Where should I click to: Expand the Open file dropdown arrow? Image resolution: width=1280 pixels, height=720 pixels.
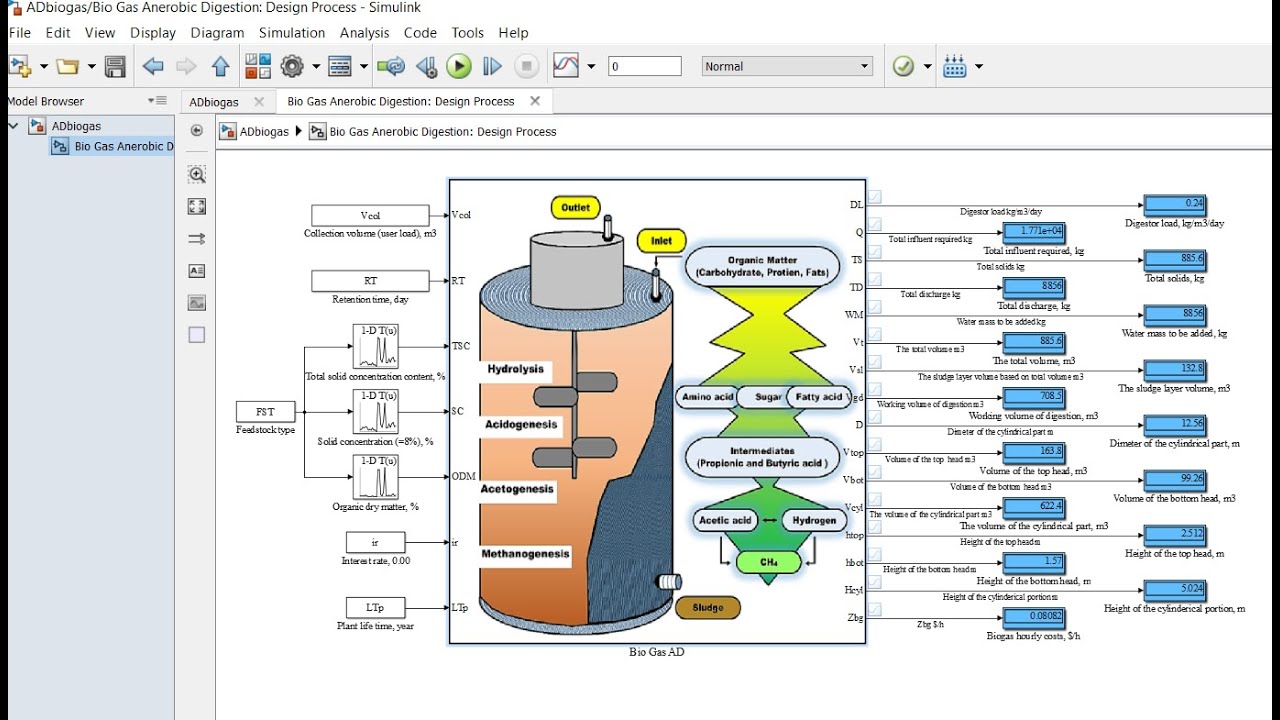(92, 67)
